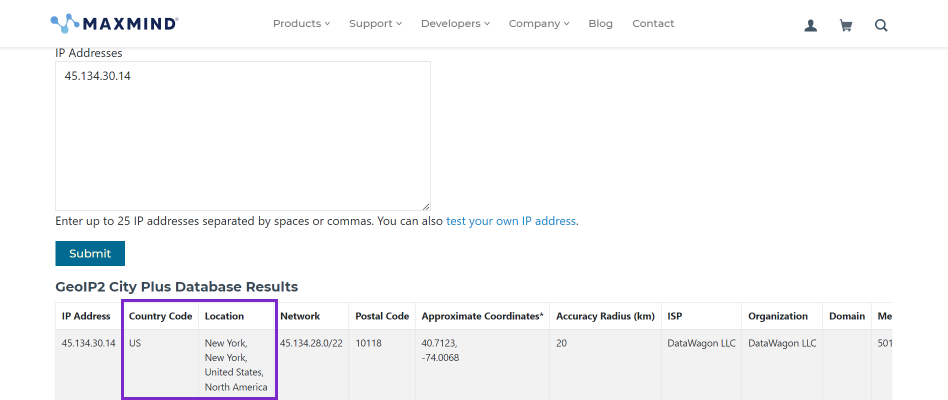Open the Blog page

pos(600,24)
